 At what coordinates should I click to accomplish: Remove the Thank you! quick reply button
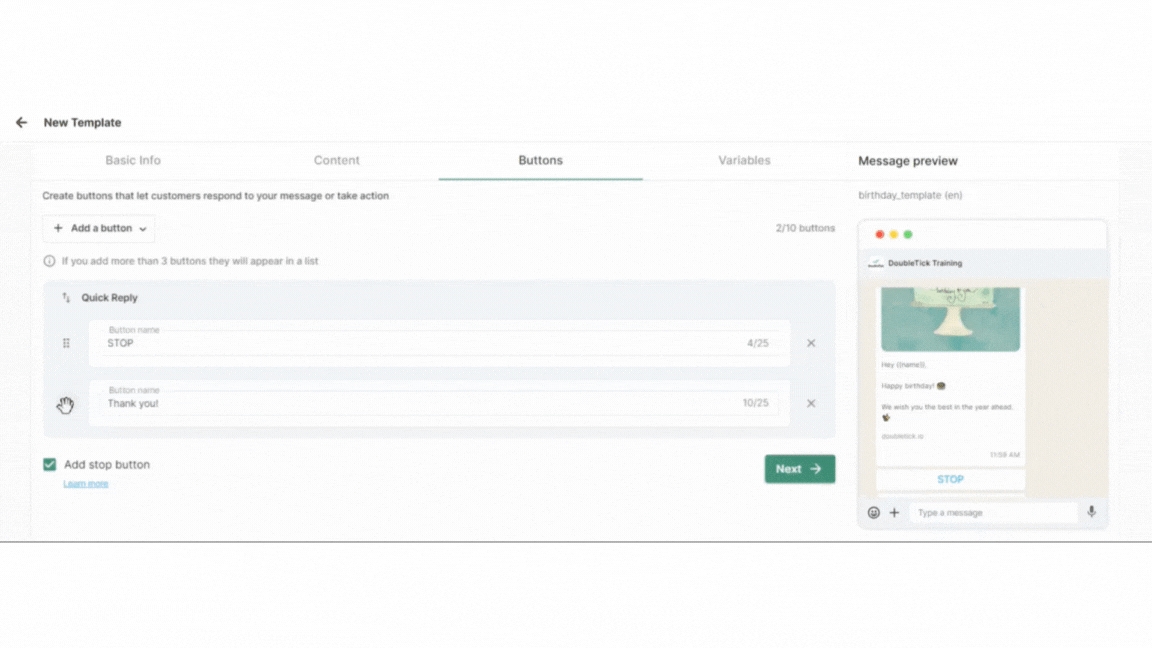tap(811, 404)
